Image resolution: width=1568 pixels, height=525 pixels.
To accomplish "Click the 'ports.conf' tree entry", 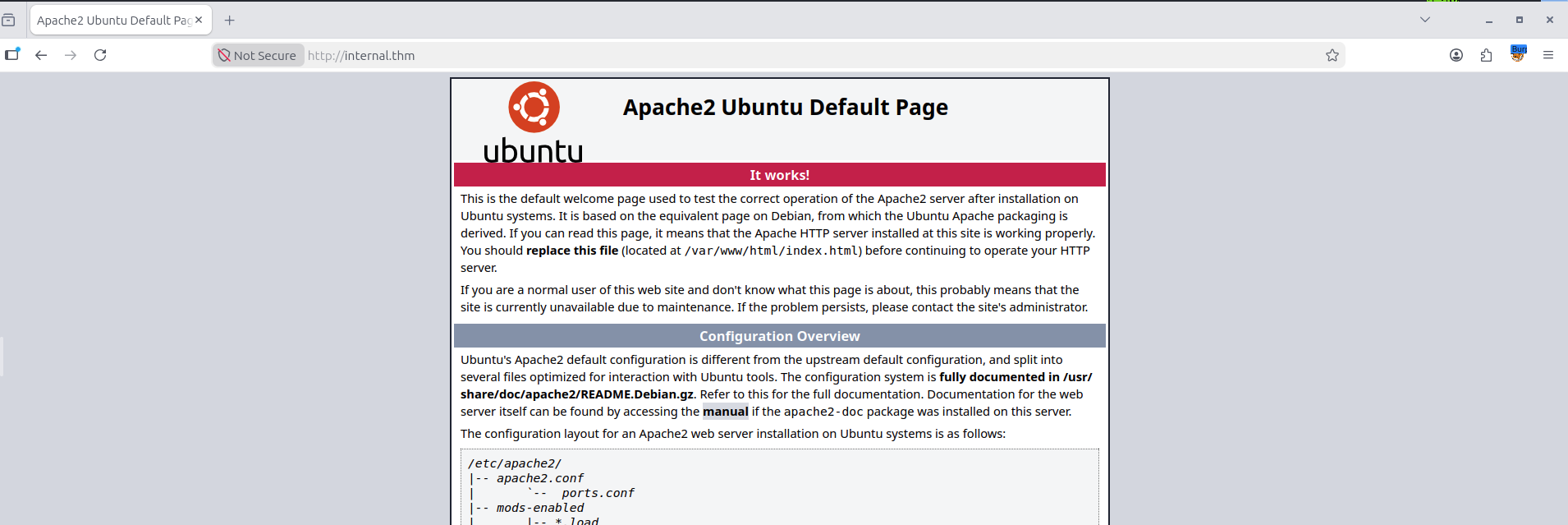I will pos(598,493).
